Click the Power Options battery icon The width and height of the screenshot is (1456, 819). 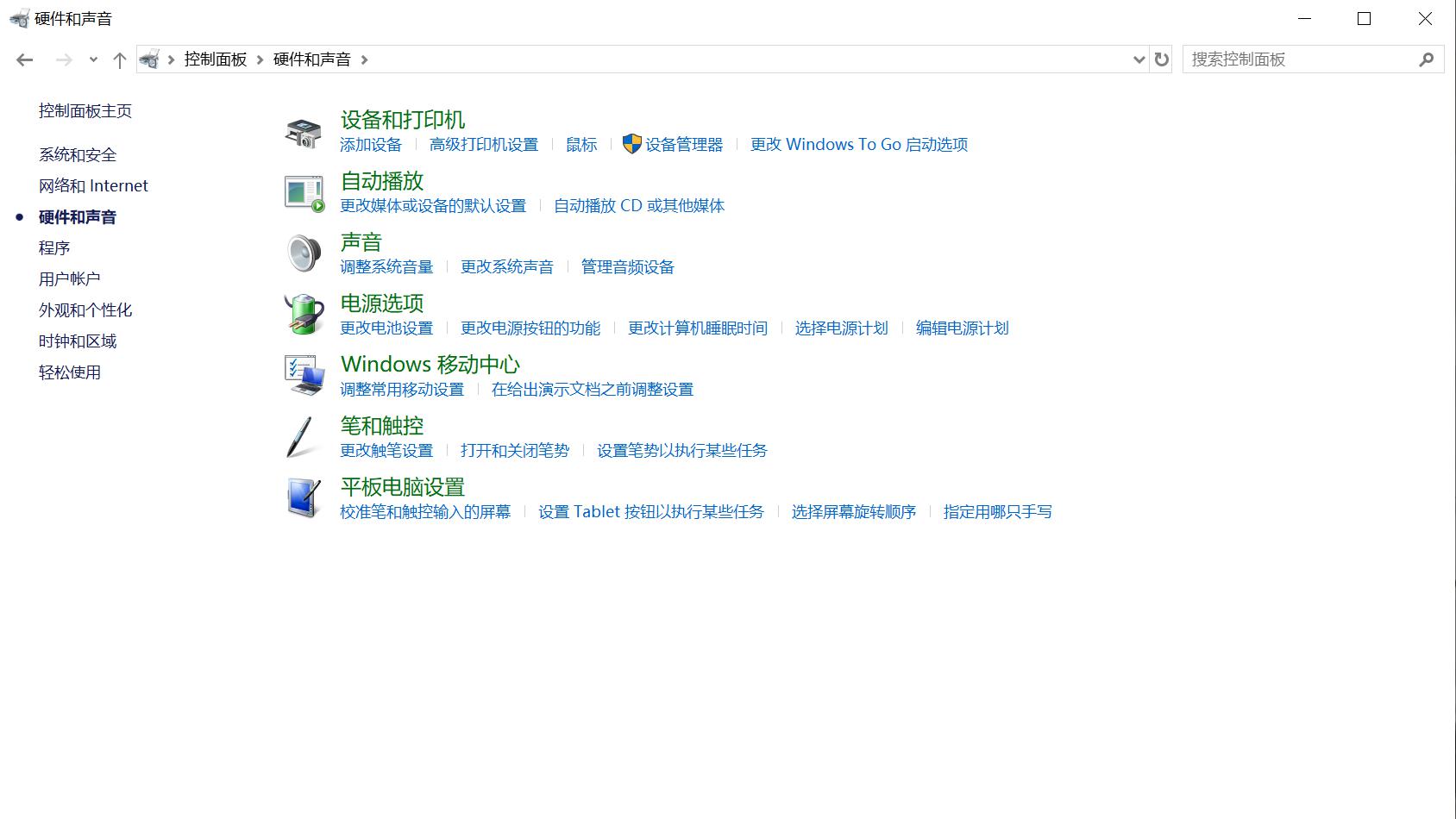[304, 314]
